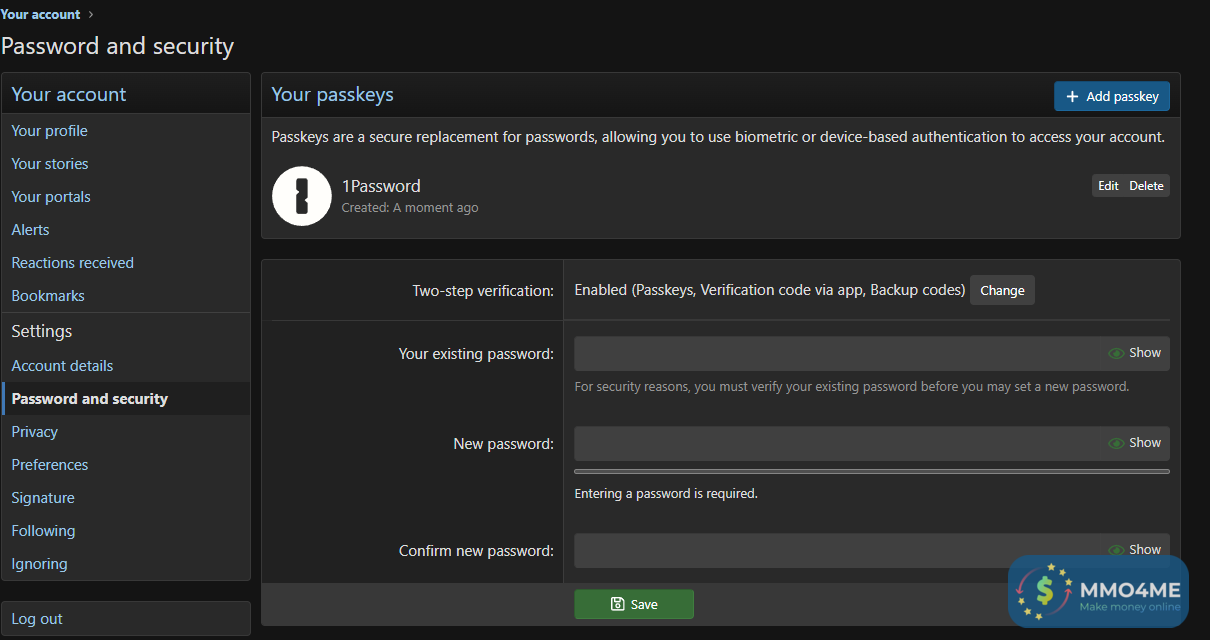The height and width of the screenshot is (640, 1210).
Task: Go to Account details settings
Action: [x=62, y=366]
